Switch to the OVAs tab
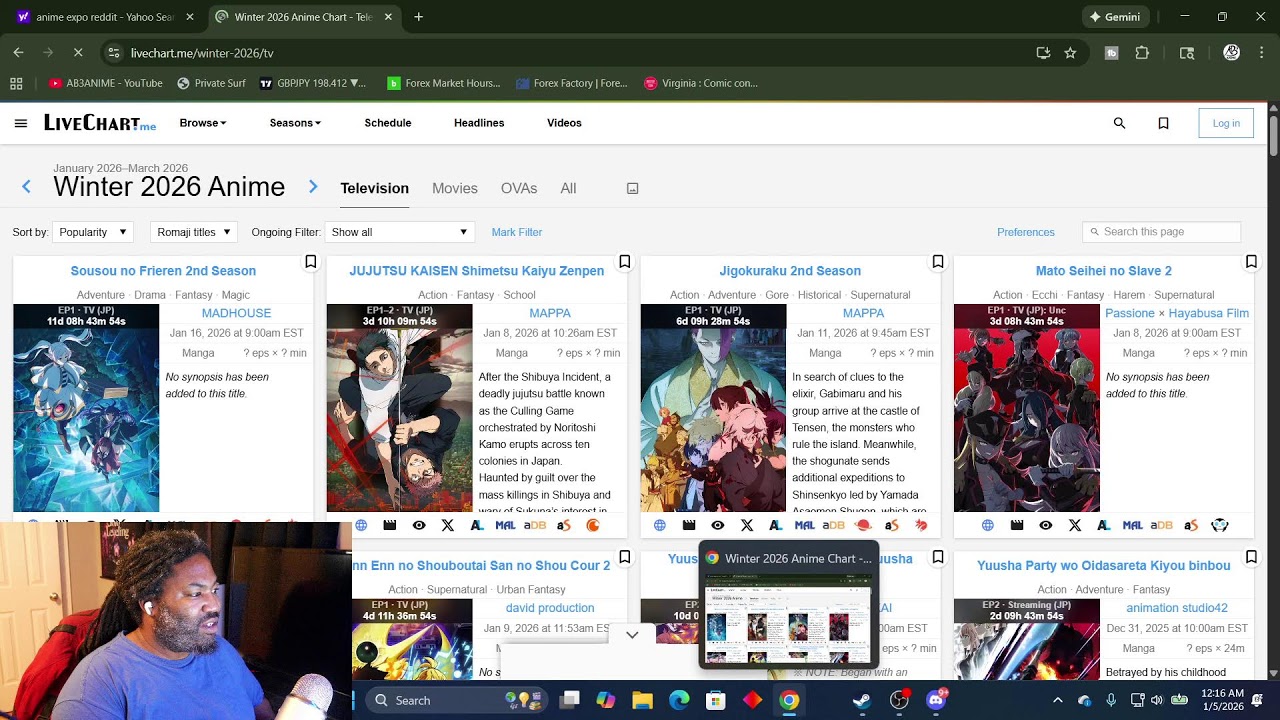The width and height of the screenshot is (1280, 720). pos(519,188)
